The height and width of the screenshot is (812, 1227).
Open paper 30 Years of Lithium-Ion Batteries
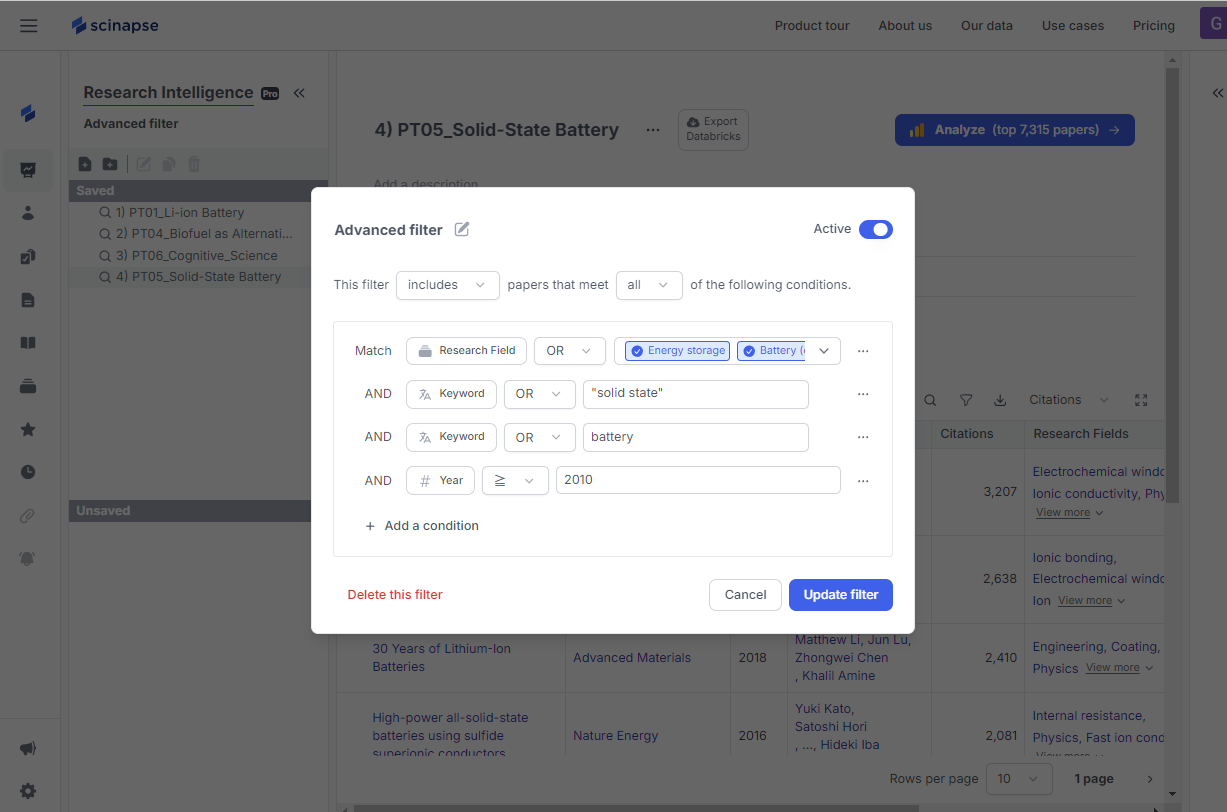pos(441,658)
